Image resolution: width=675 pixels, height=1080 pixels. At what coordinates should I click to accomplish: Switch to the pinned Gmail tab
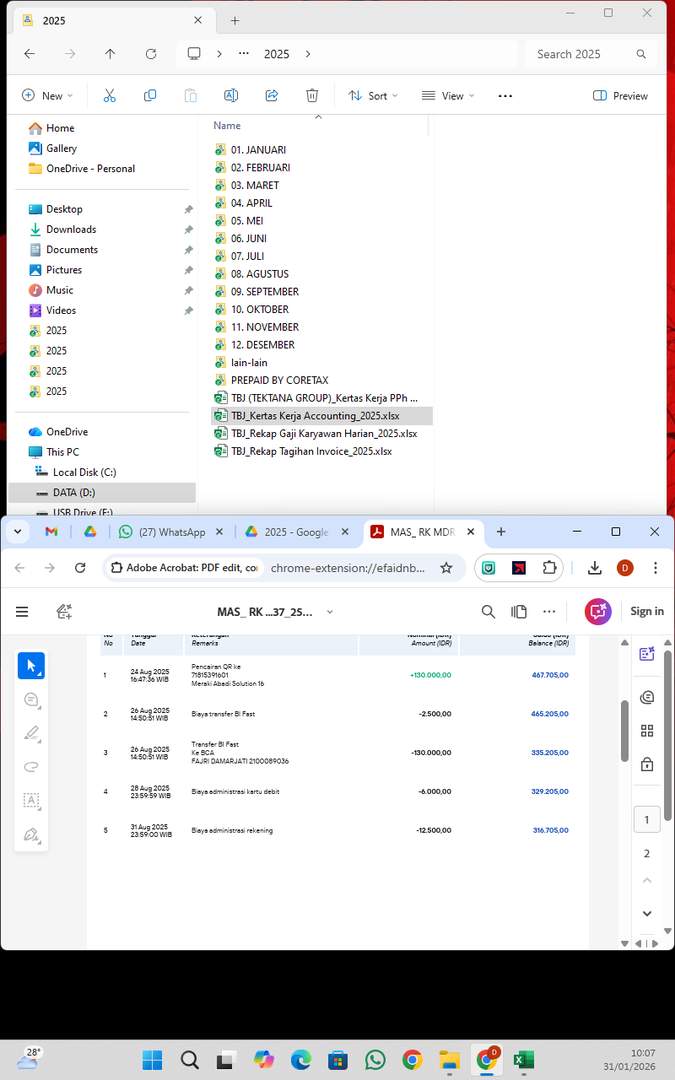point(51,532)
